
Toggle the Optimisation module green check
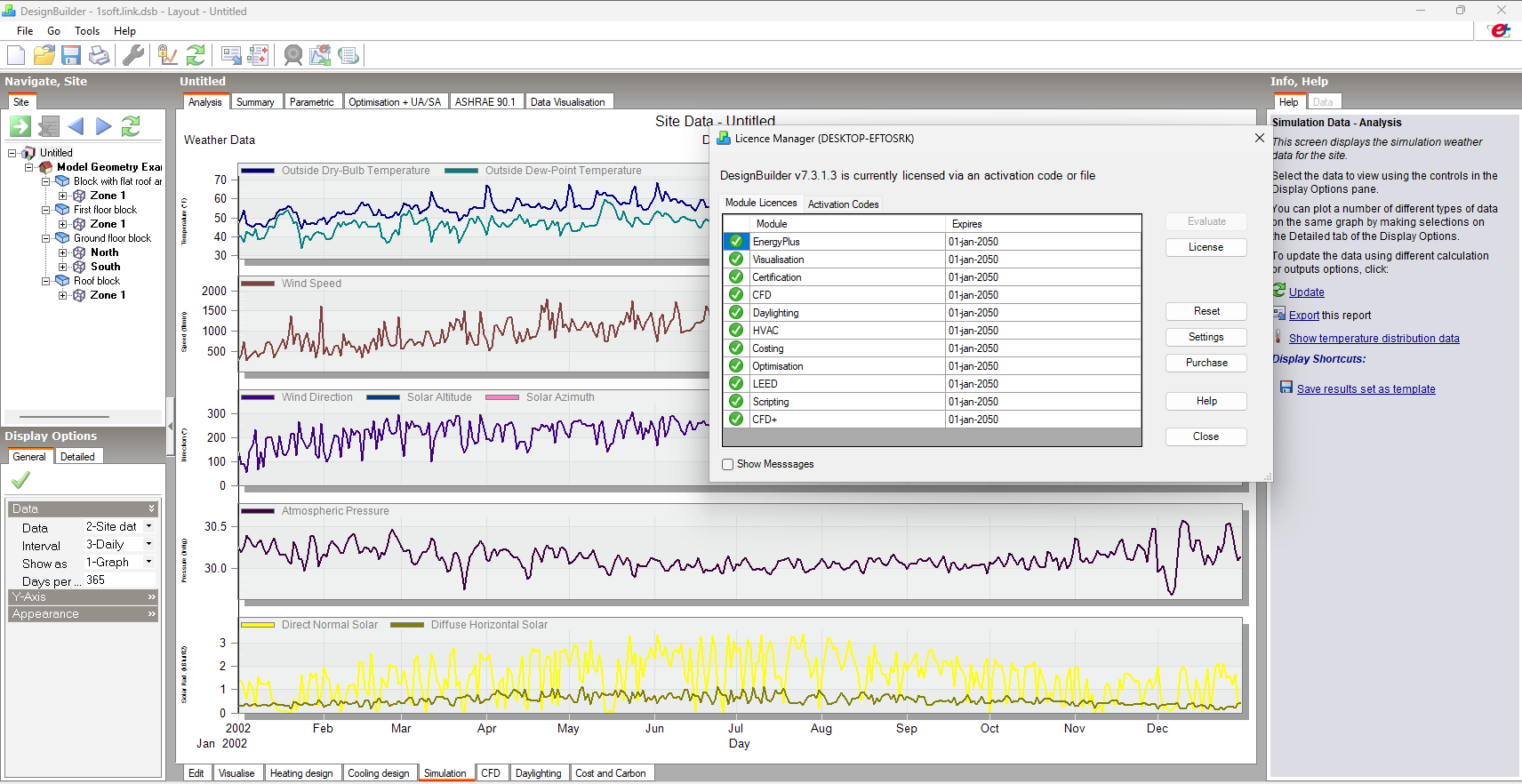coord(736,365)
